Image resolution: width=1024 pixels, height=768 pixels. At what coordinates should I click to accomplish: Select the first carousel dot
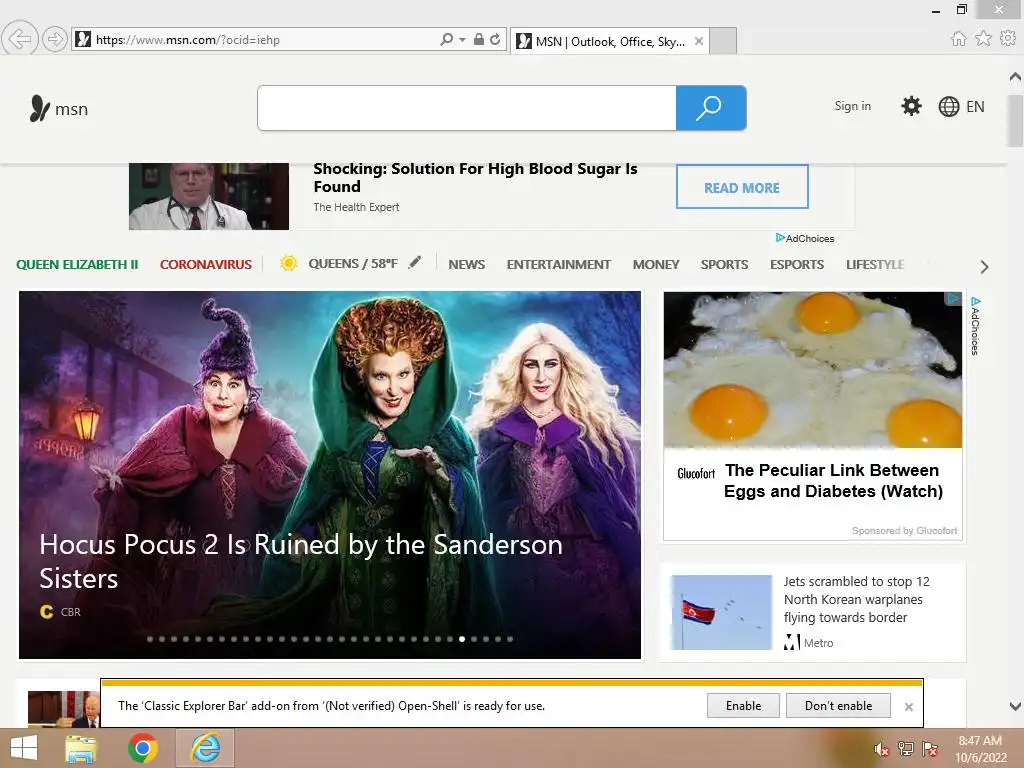(150, 639)
